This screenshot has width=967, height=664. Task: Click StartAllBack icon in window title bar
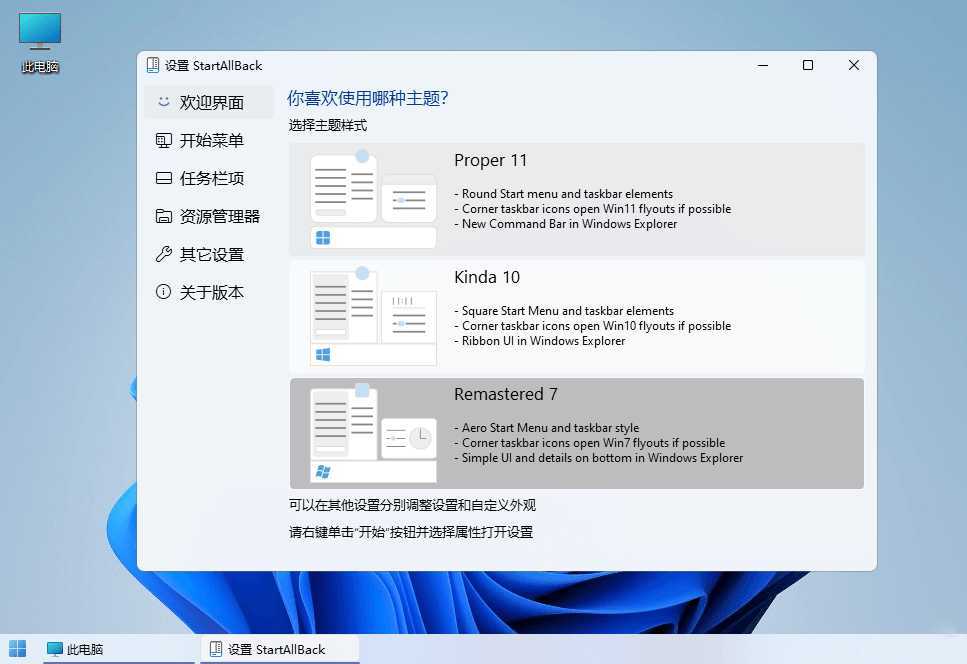[x=153, y=65]
